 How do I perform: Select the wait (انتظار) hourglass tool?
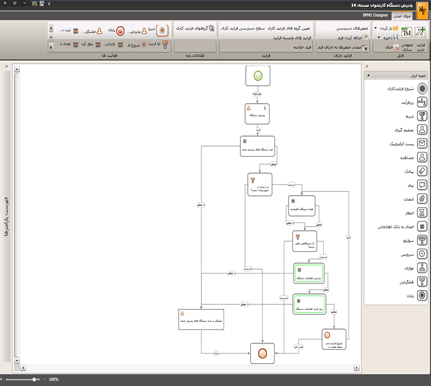click(x=422, y=212)
